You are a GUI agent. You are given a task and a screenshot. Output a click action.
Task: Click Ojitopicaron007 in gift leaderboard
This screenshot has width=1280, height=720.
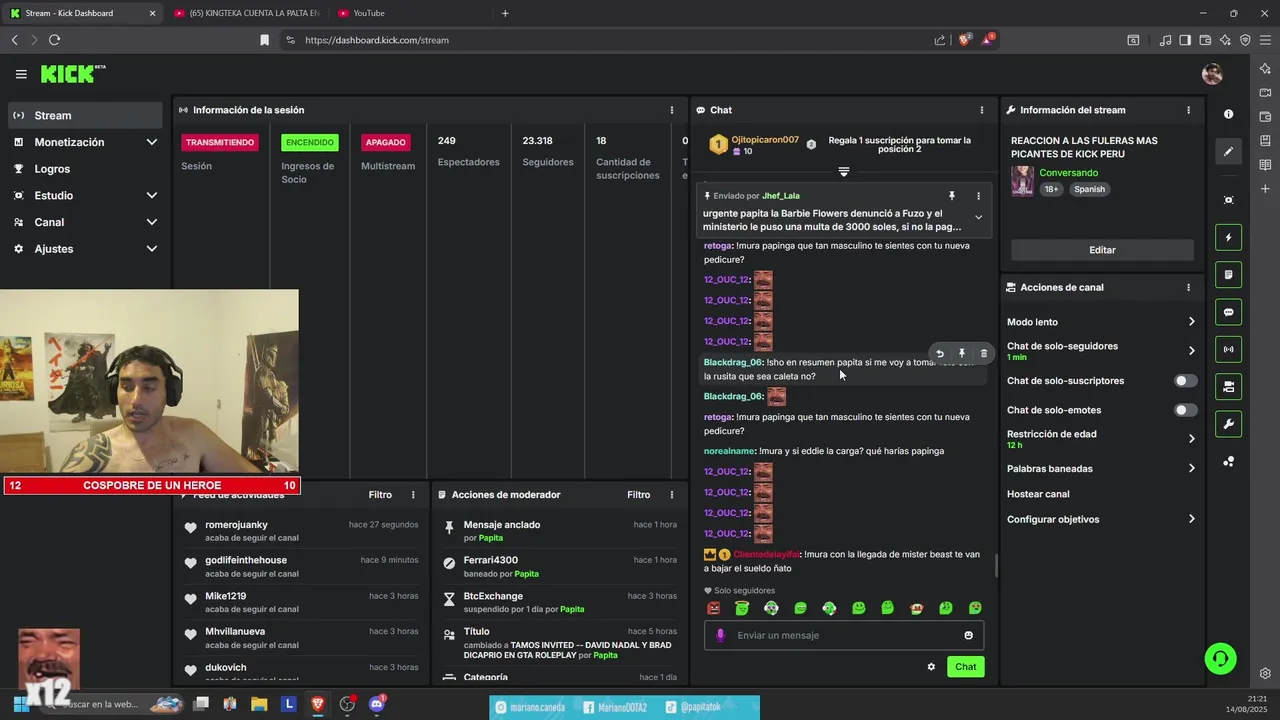[x=765, y=140]
